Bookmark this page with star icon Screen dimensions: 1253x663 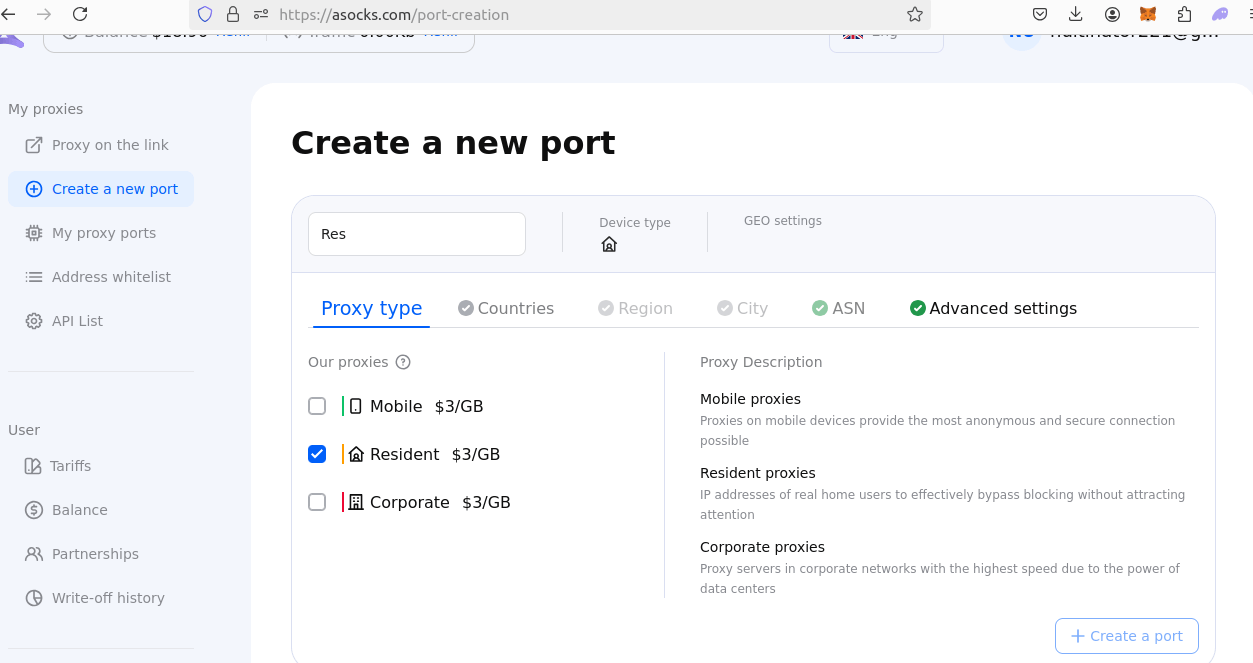pyautogui.click(x=914, y=14)
